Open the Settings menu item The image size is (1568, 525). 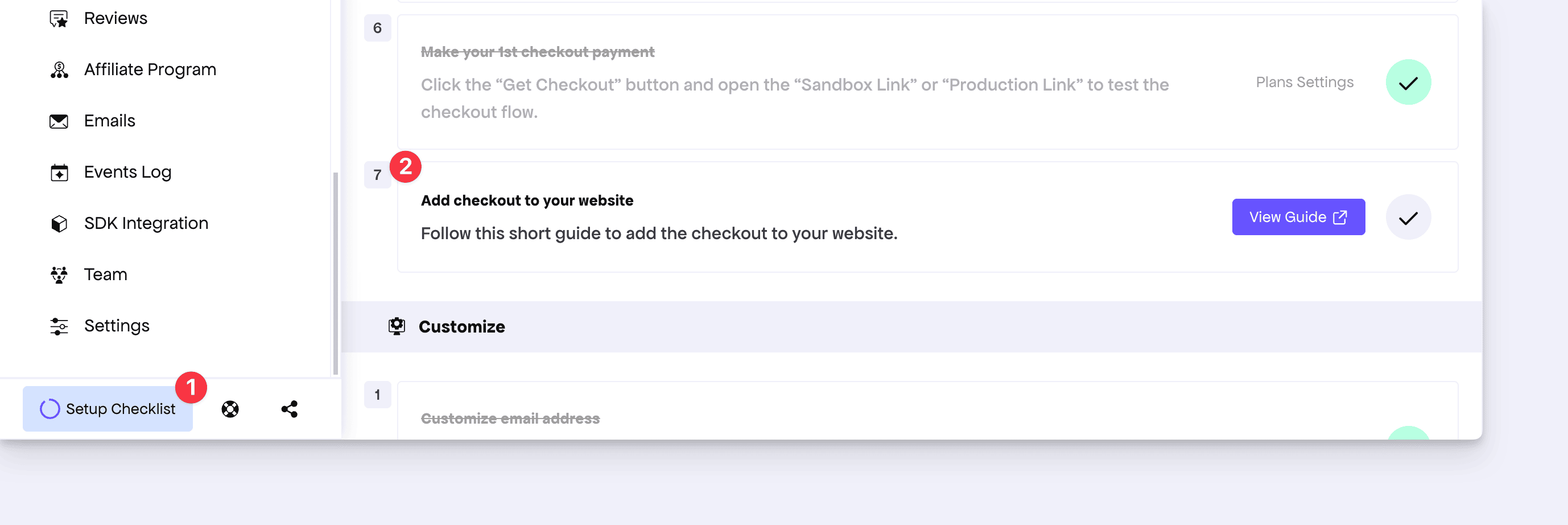point(116,326)
